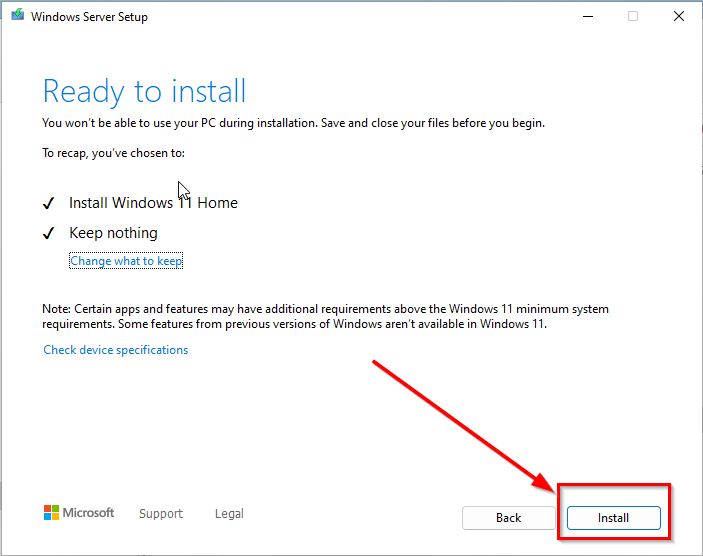Click 'To recap, you've chosen to:' text
This screenshot has height=556, width=703.
pos(113,153)
